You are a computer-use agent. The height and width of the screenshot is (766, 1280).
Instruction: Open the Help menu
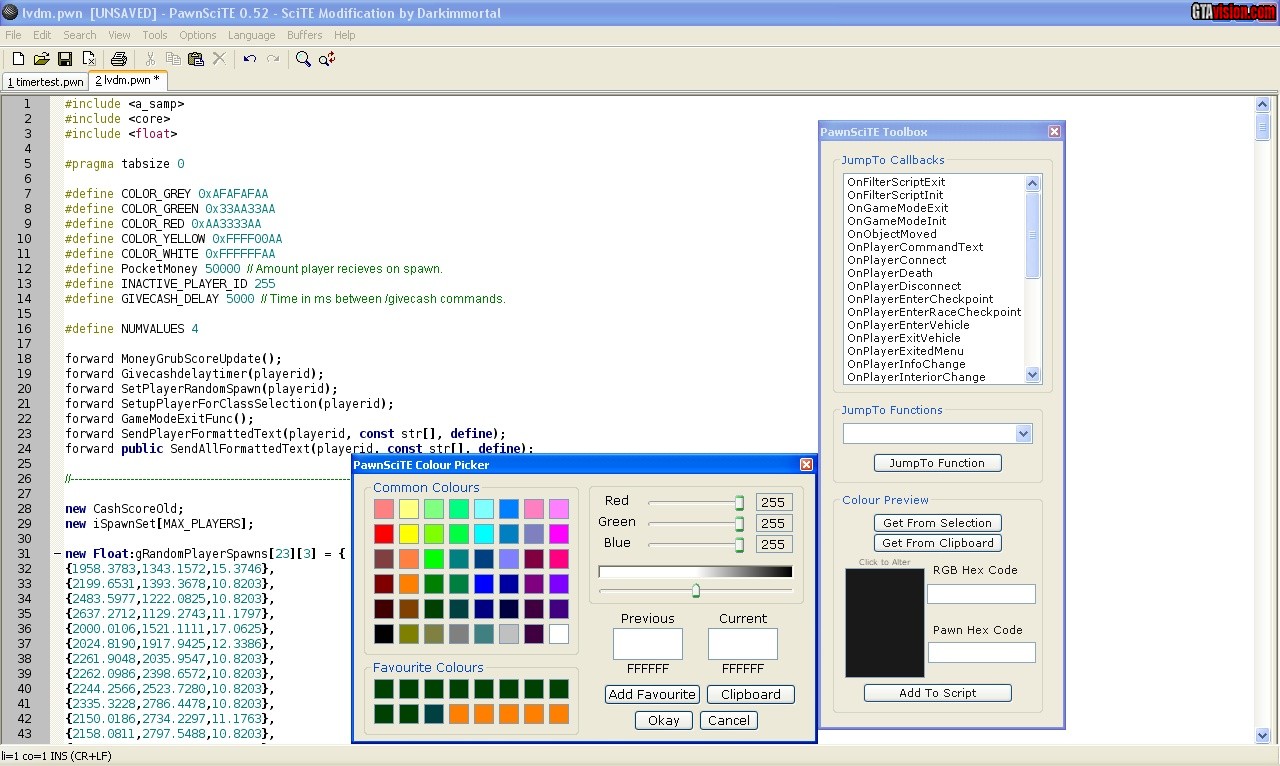[345, 35]
